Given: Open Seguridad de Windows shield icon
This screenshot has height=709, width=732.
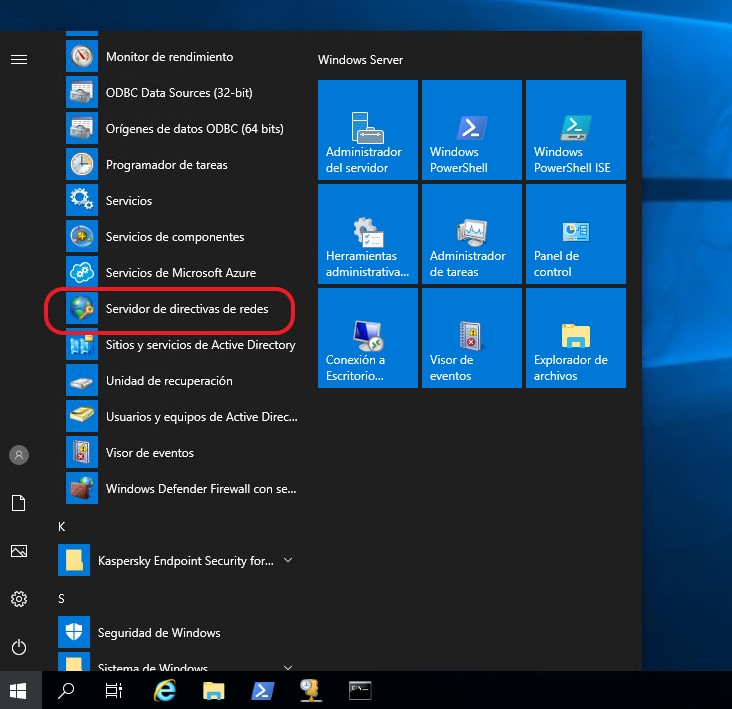Looking at the screenshot, I should pyautogui.click(x=74, y=632).
